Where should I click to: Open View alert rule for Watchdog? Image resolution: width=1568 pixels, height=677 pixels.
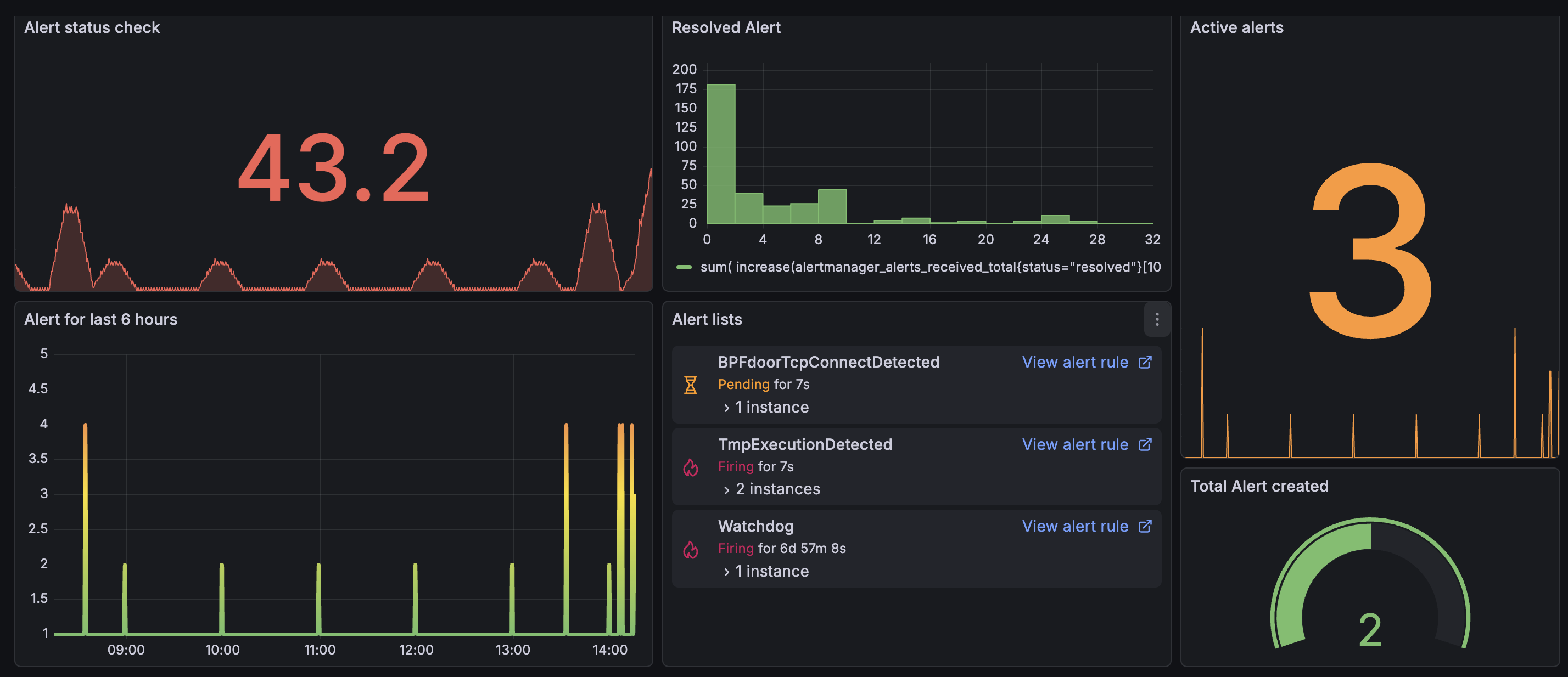[1074, 526]
